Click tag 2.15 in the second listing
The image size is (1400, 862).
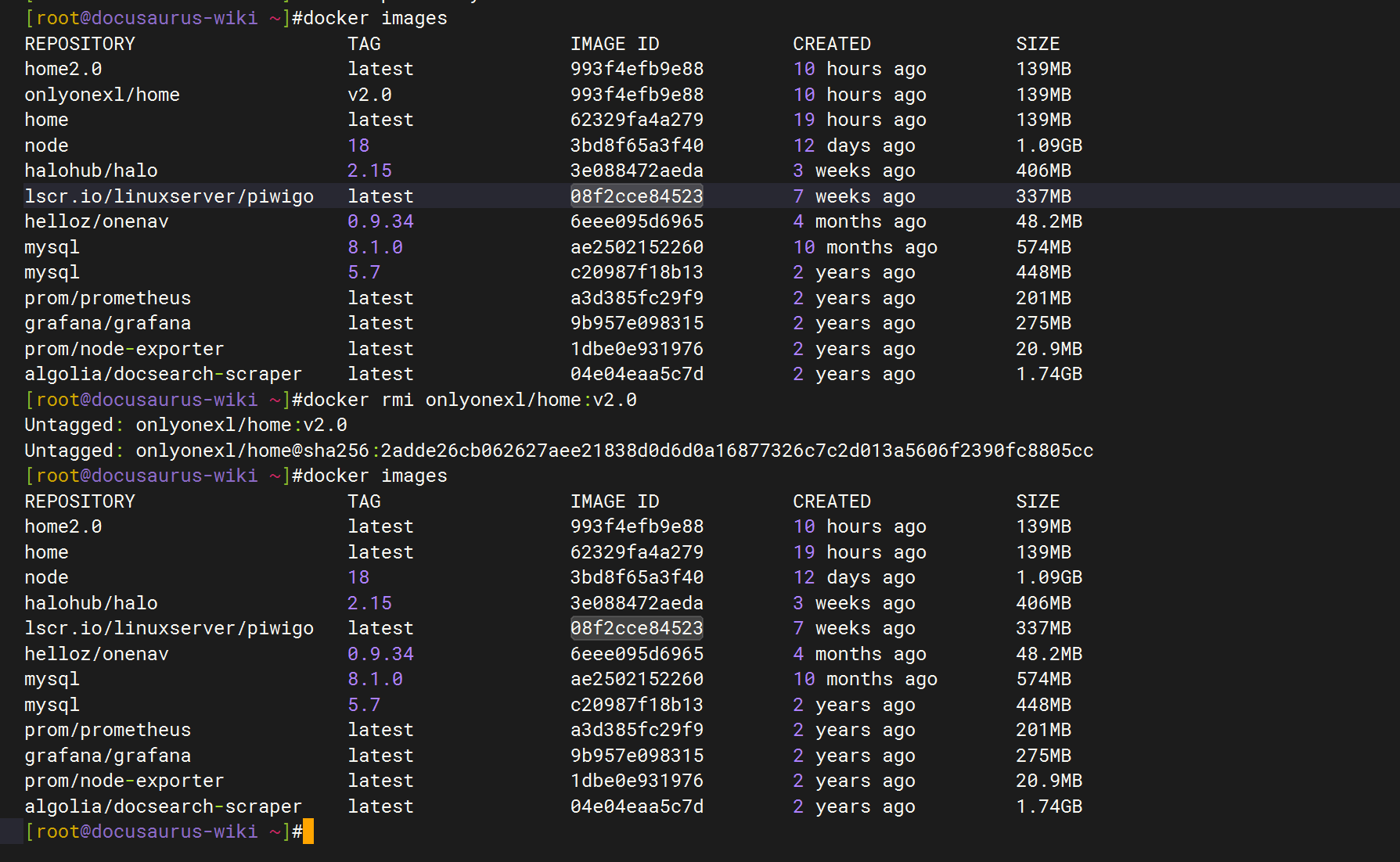(370, 603)
